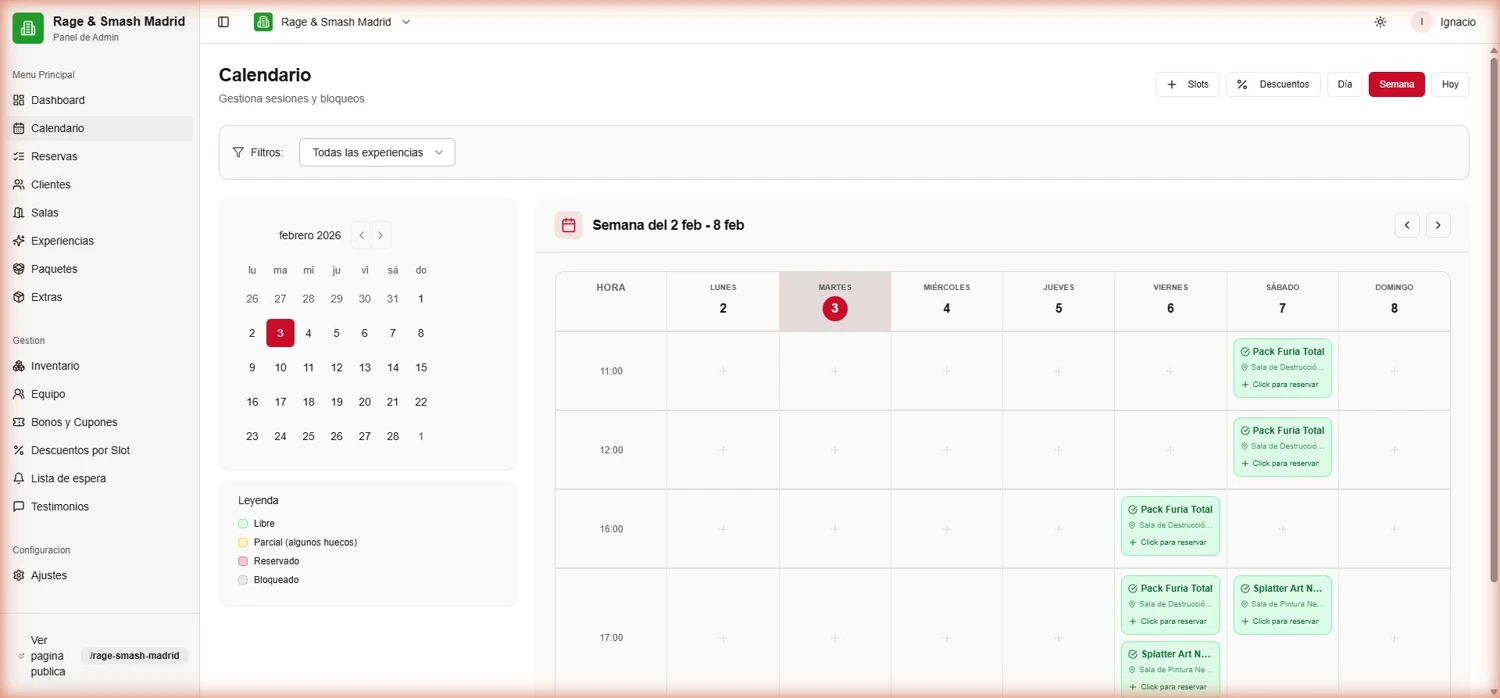
Task: Go to previous week arrow
Action: 1407,225
